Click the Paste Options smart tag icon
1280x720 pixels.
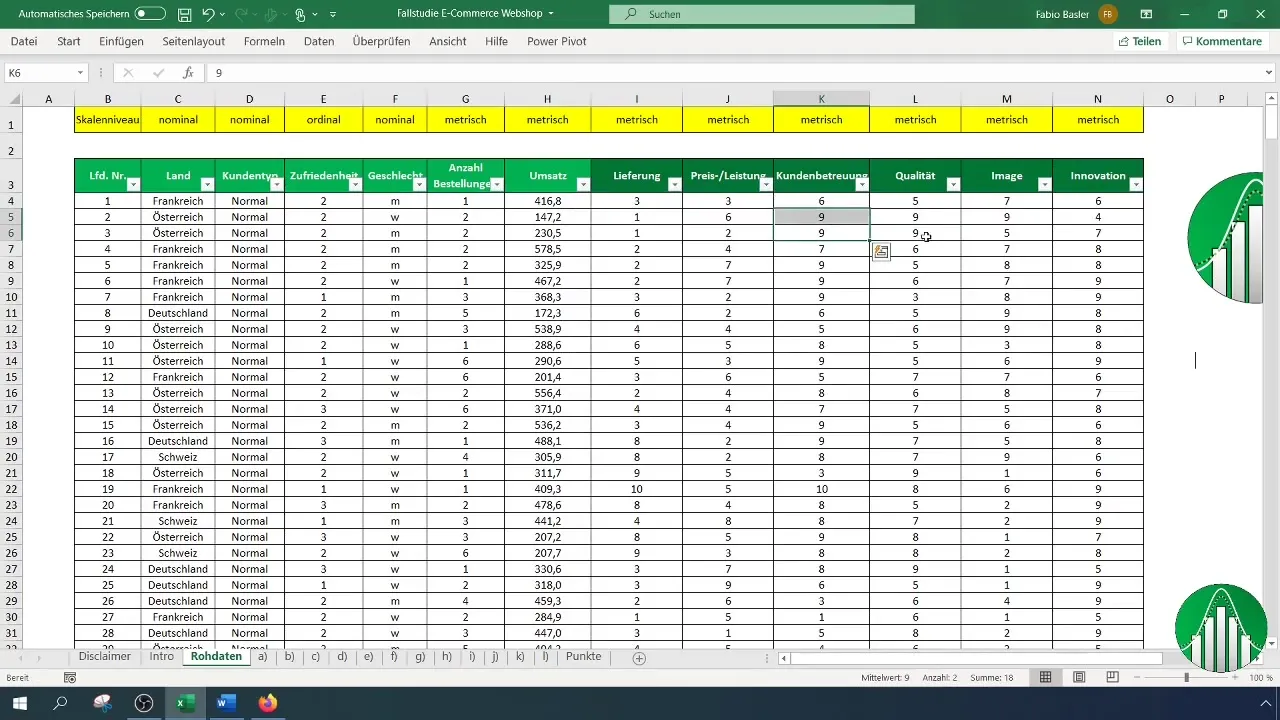pos(881,252)
